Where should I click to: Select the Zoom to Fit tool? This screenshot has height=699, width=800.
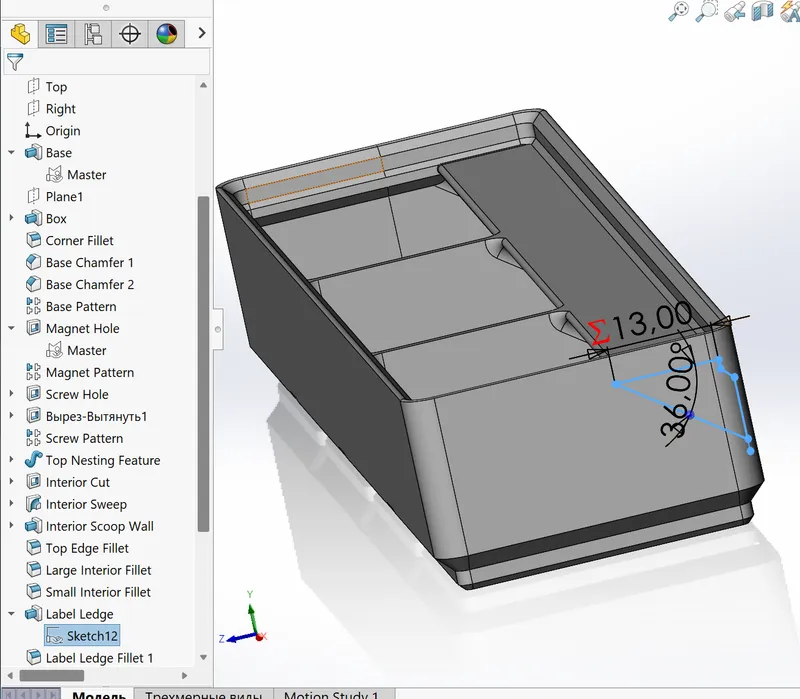tap(678, 13)
